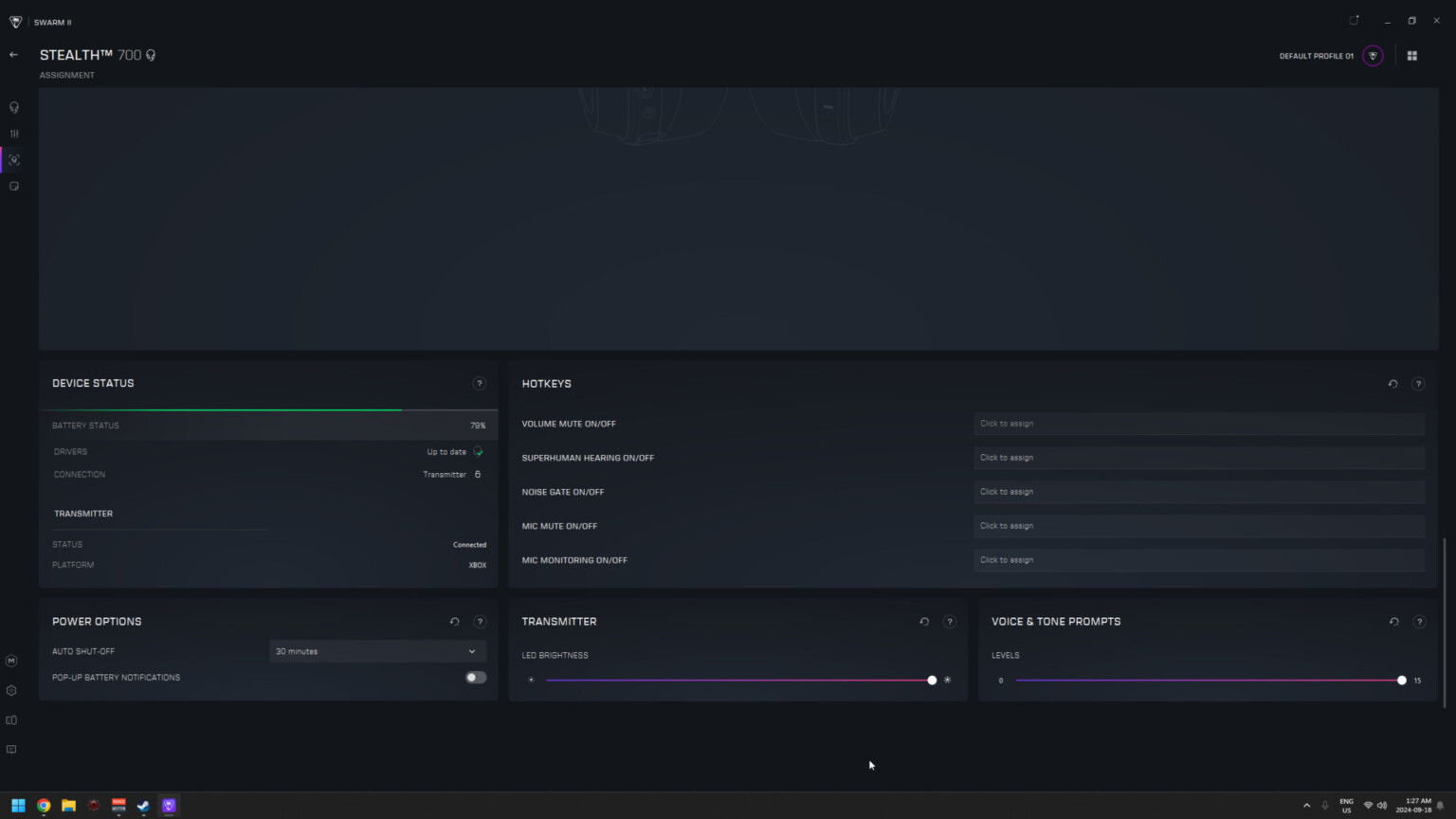This screenshot has height=819, width=1456.
Task: Open the headset tab in left sidebar
Action: tap(13, 107)
